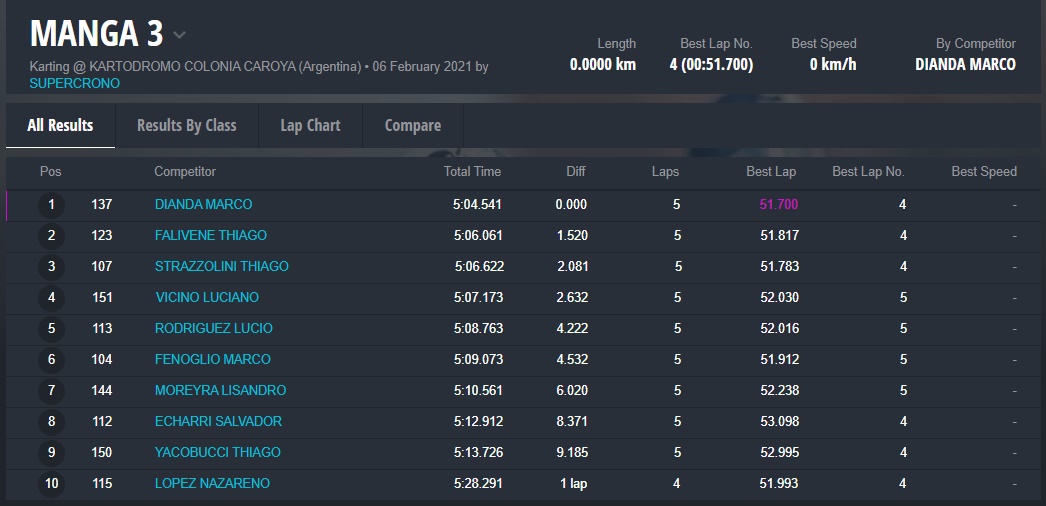The height and width of the screenshot is (506, 1046).
Task: Click the STRAZZOLINI THIAGO competitor link
Action: pos(221,266)
